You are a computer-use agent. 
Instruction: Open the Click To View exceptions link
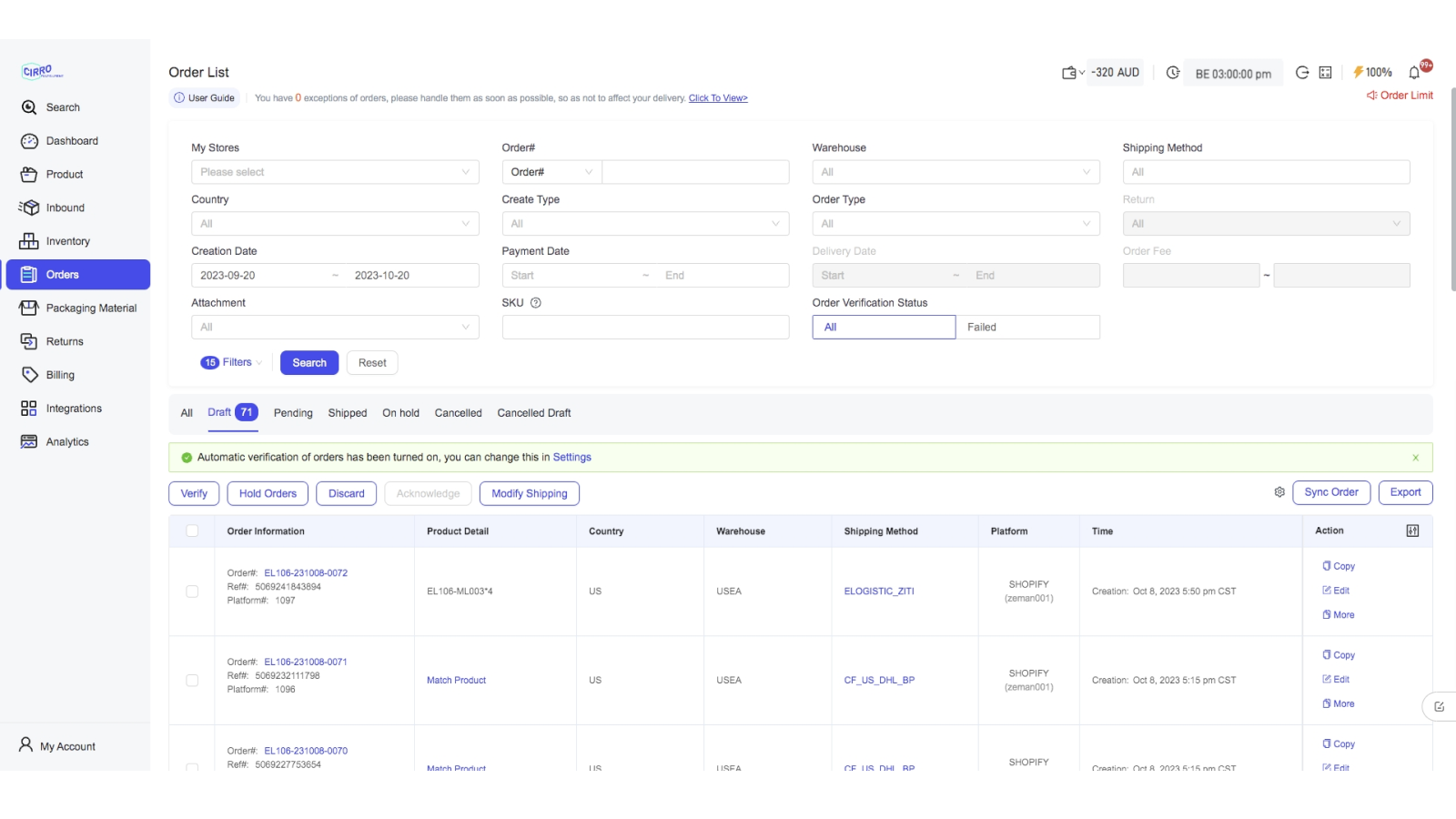(718, 98)
